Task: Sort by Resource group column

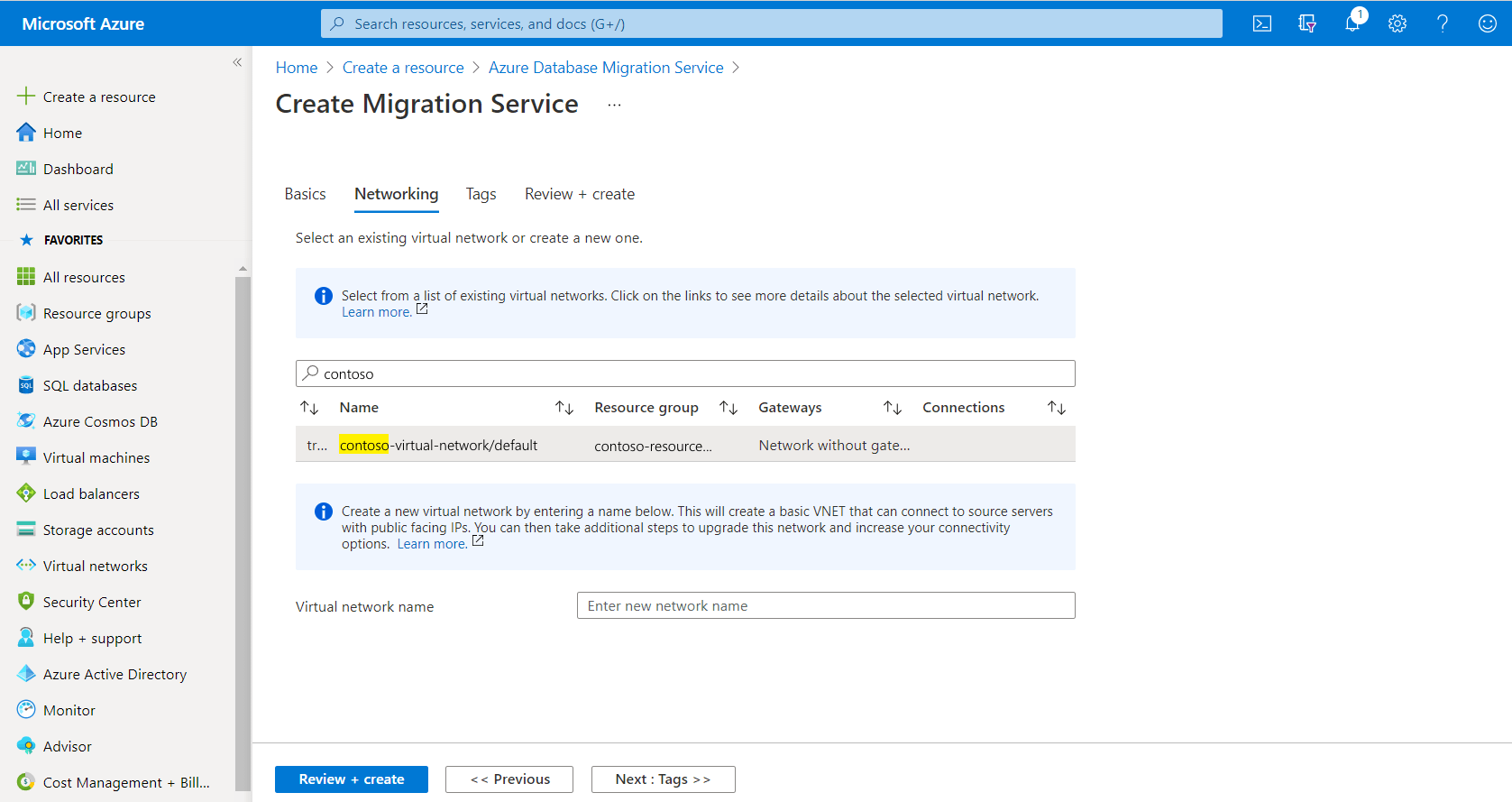Action: pyautogui.click(x=729, y=408)
